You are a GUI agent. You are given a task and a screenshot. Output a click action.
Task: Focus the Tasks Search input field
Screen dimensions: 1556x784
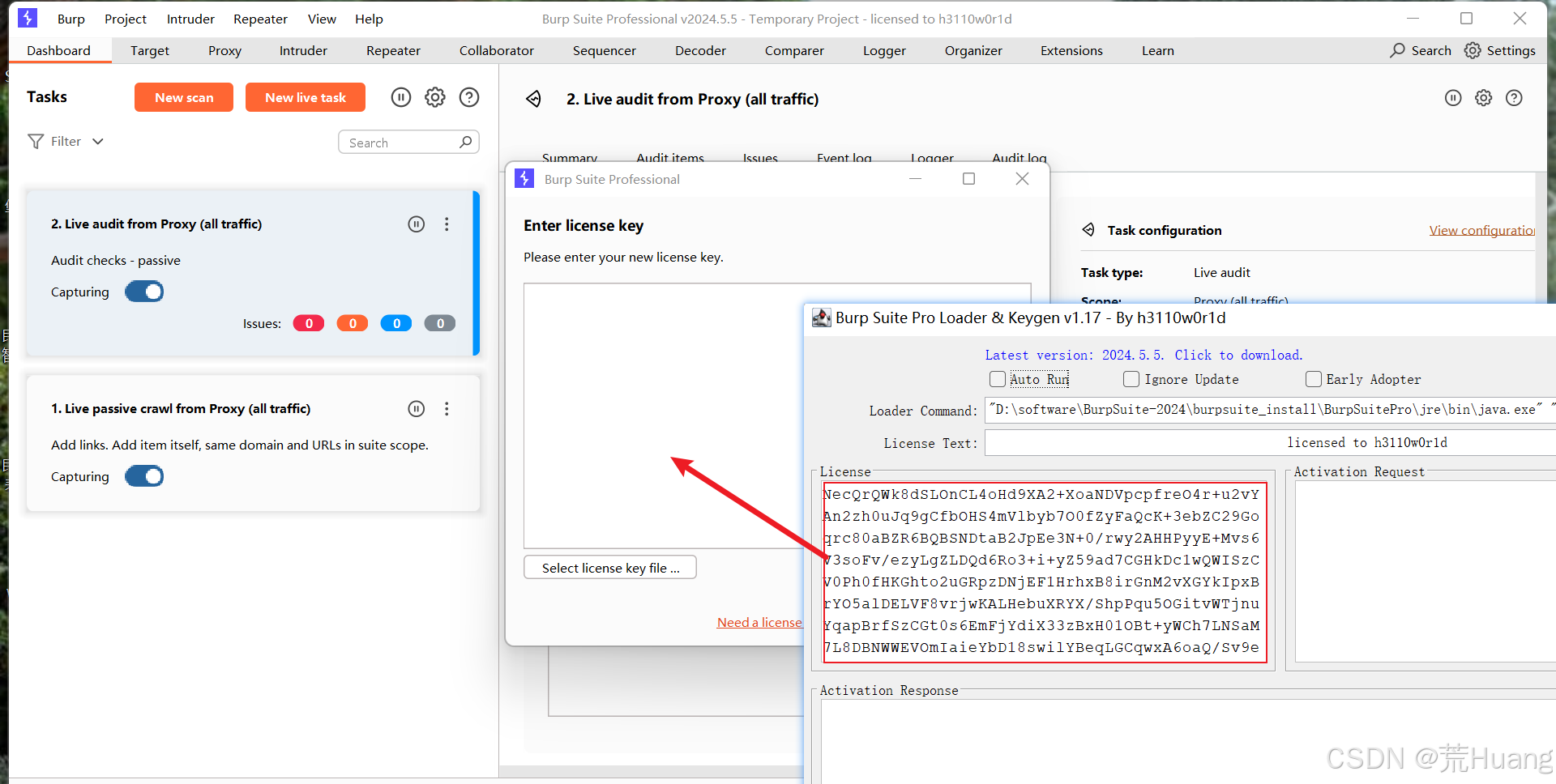point(408,142)
